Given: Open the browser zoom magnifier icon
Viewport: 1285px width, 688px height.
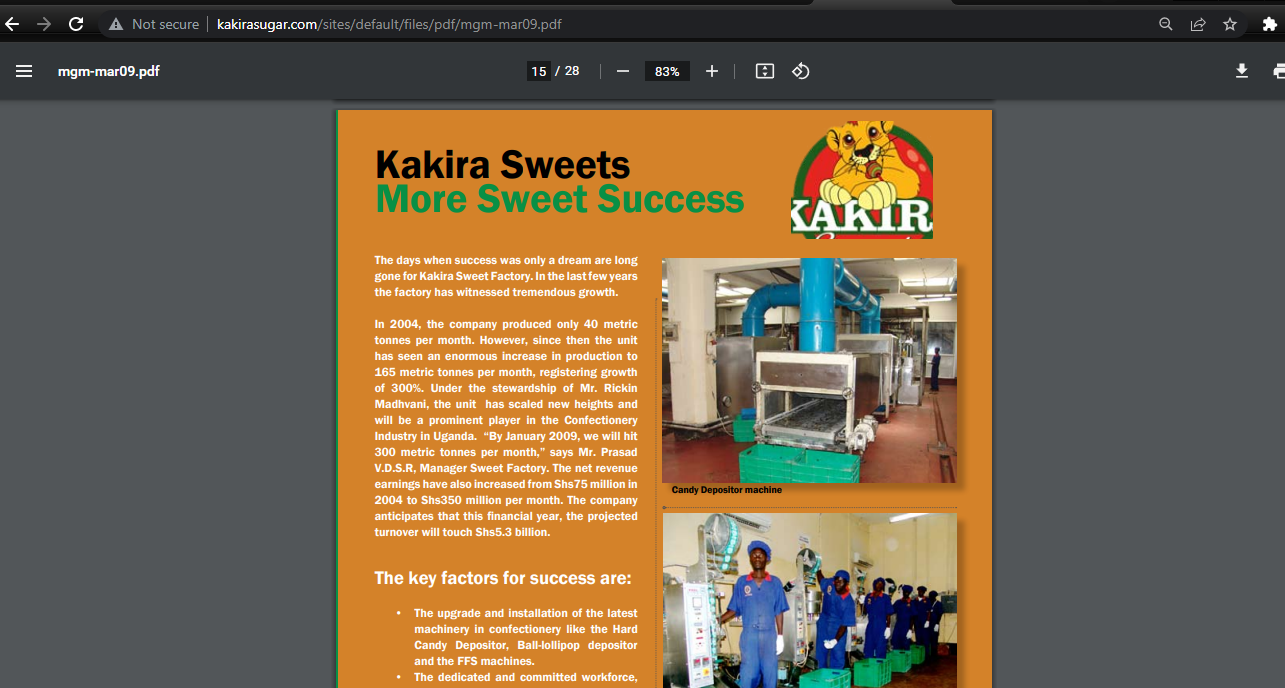Looking at the screenshot, I should pyautogui.click(x=1165, y=24).
